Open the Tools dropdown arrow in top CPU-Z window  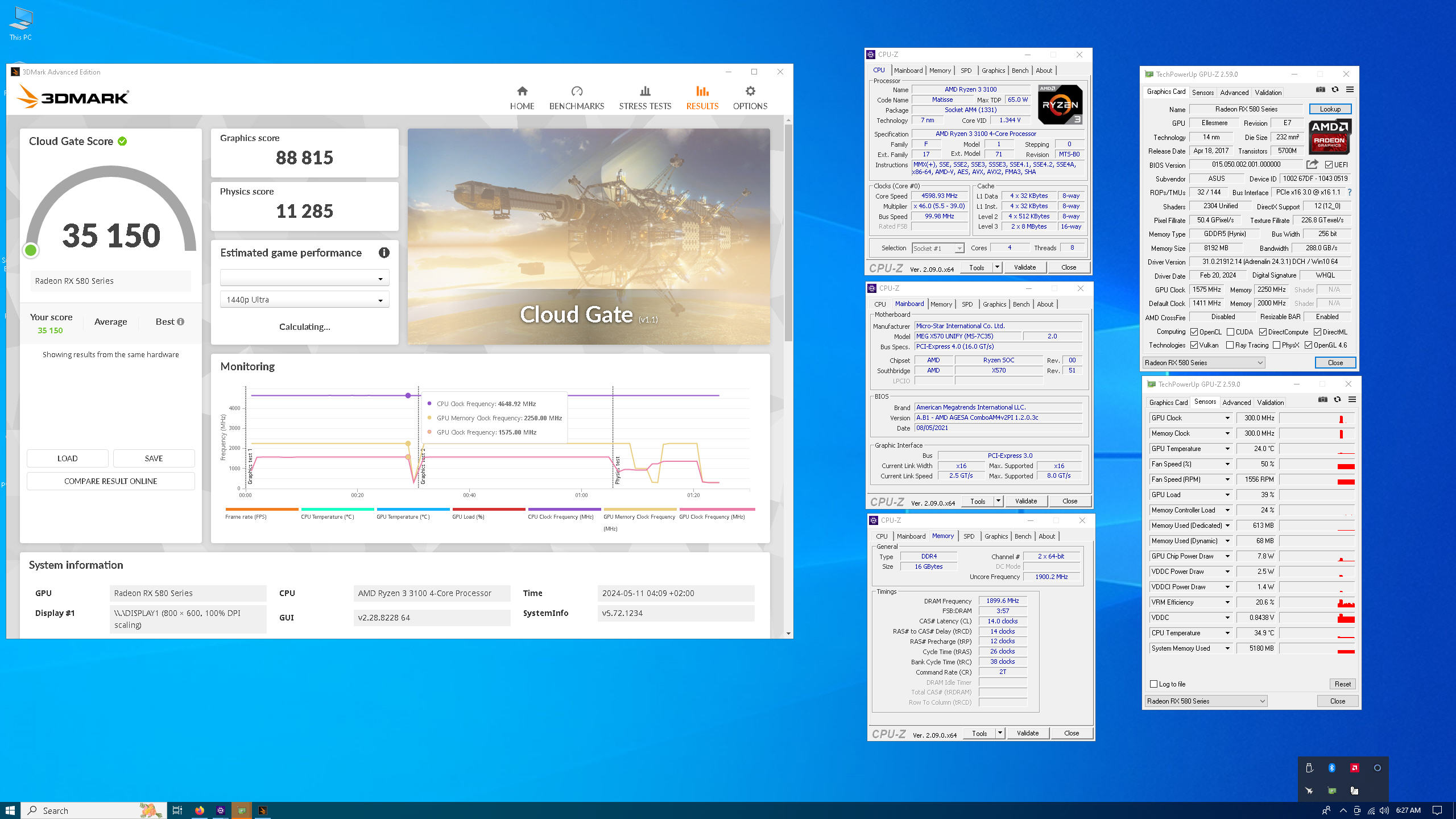pos(997,267)
